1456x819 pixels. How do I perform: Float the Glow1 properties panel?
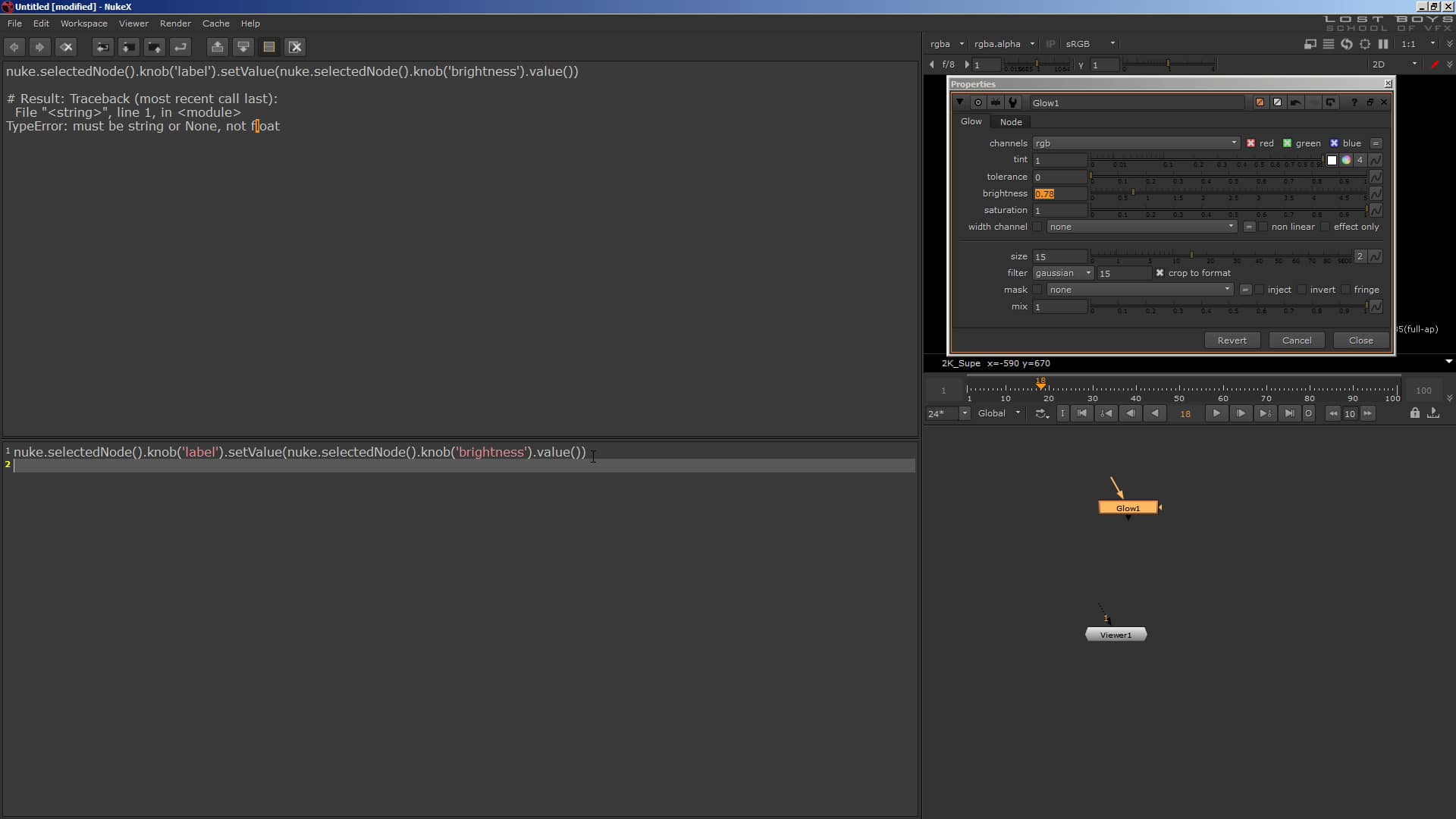click(1370, 102)
